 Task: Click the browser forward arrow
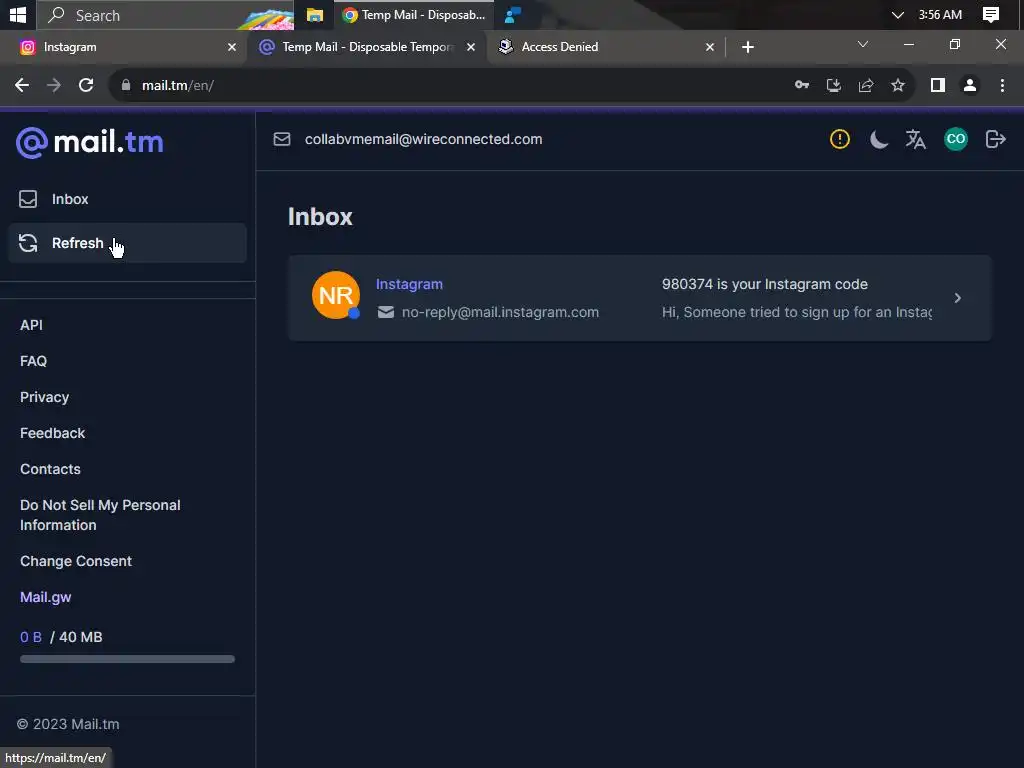[54, 85]
